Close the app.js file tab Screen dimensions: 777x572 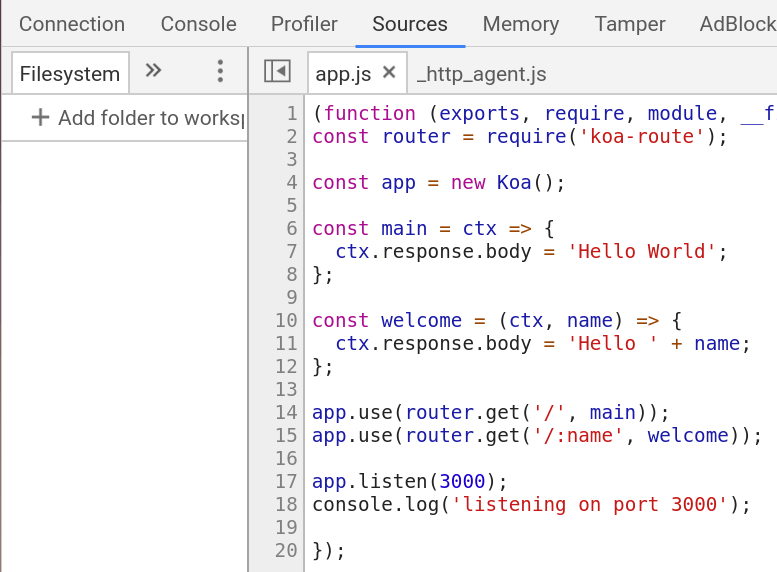coord(389,72)
